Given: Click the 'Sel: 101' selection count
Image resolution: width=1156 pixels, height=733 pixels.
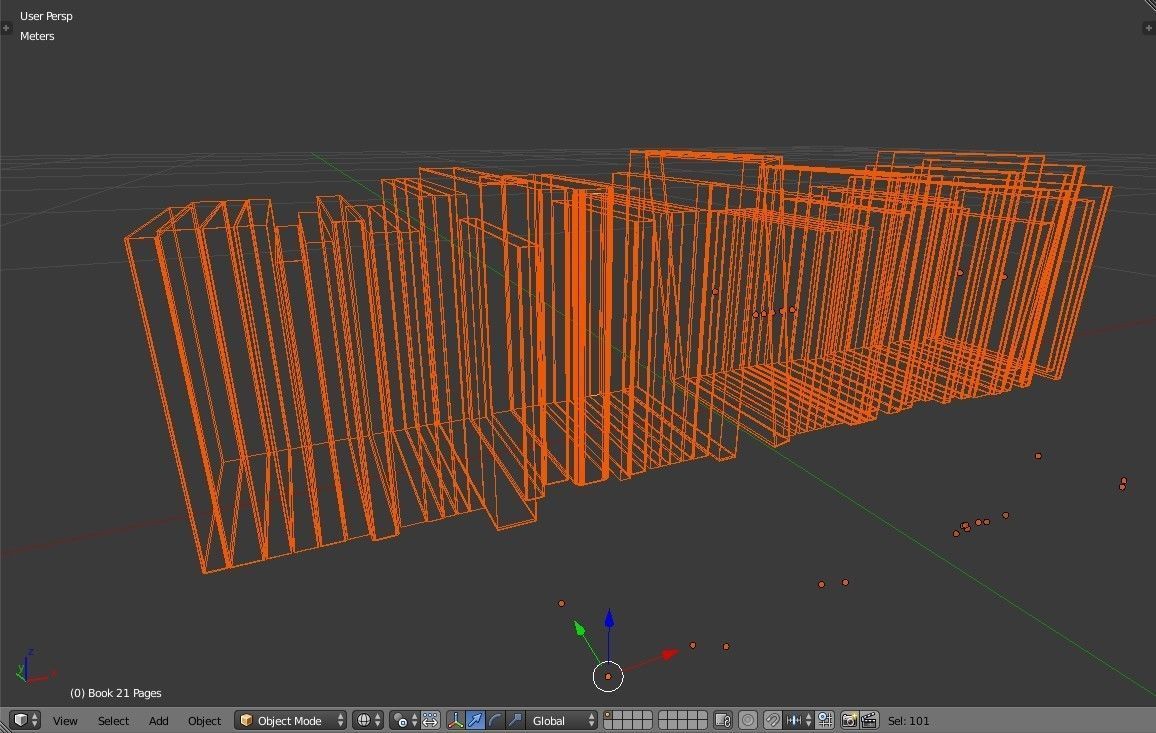Looking at the screenshot, I should pyautogui.click(x=908, y=720).
